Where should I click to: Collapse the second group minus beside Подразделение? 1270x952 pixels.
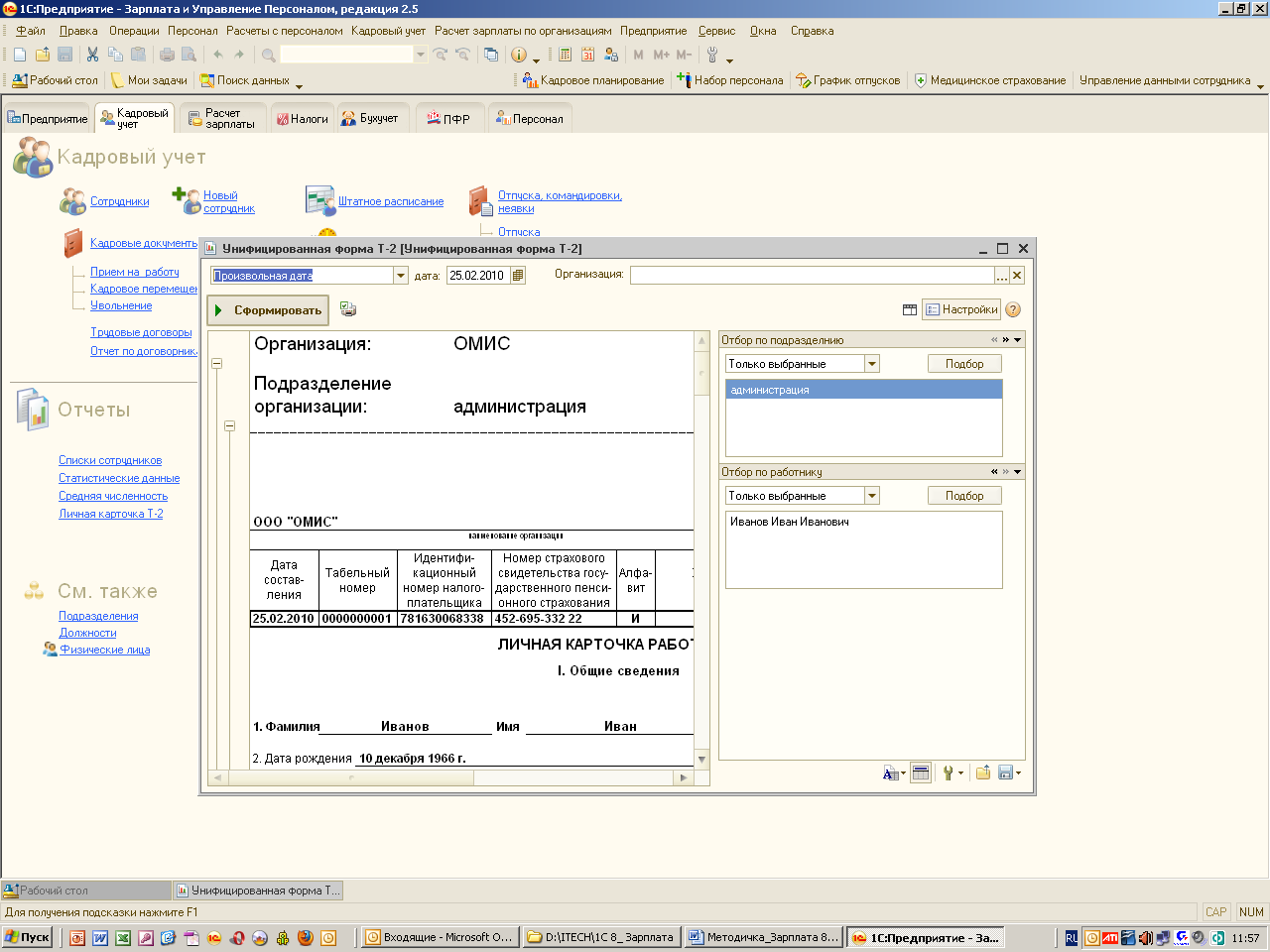[x=229, y=426]
